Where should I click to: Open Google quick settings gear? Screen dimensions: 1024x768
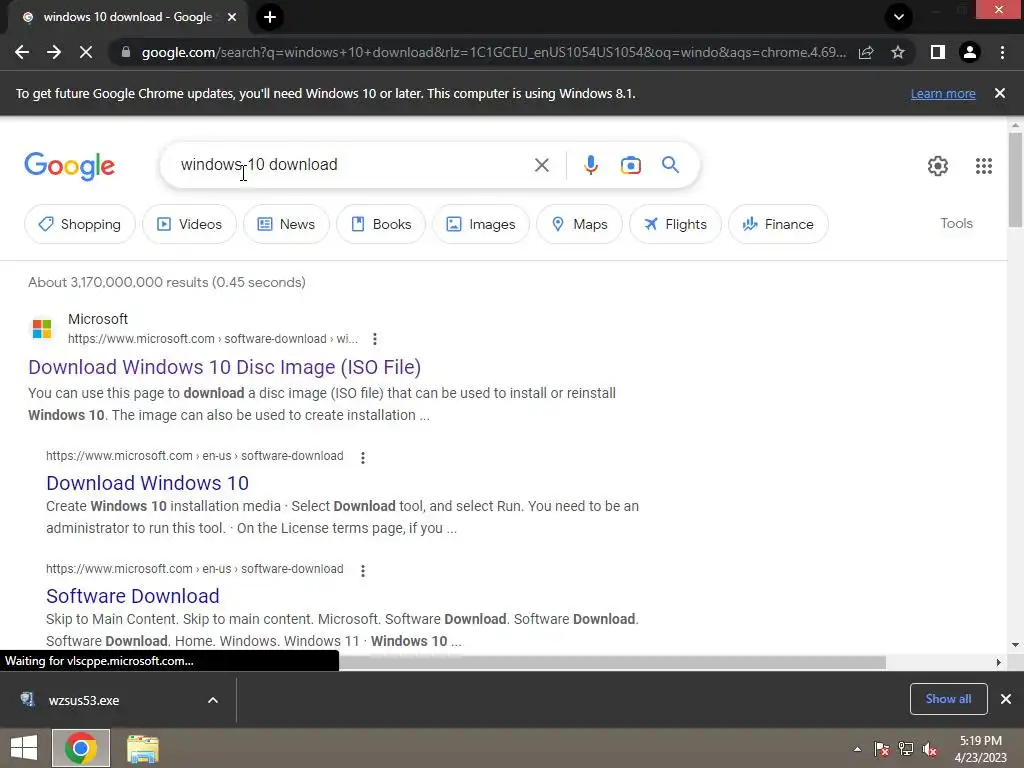pyautogui.click(x=938, y=166)
